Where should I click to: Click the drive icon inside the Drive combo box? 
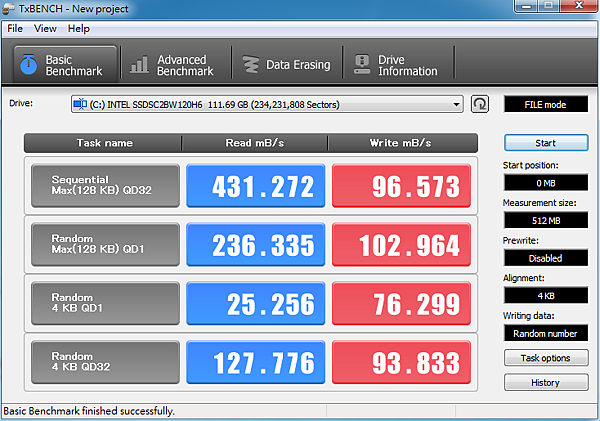click(x=80, y=104)
